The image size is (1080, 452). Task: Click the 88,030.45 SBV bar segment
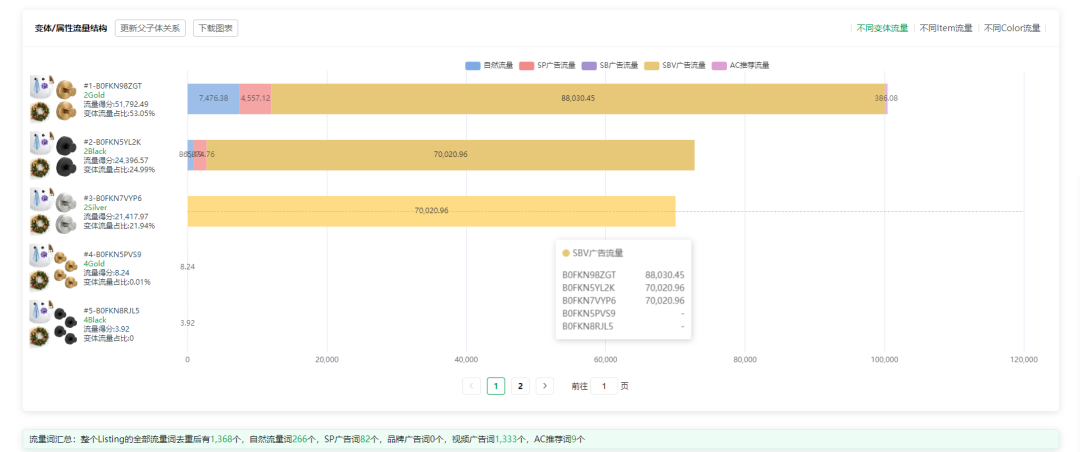(x=578, y=99)
